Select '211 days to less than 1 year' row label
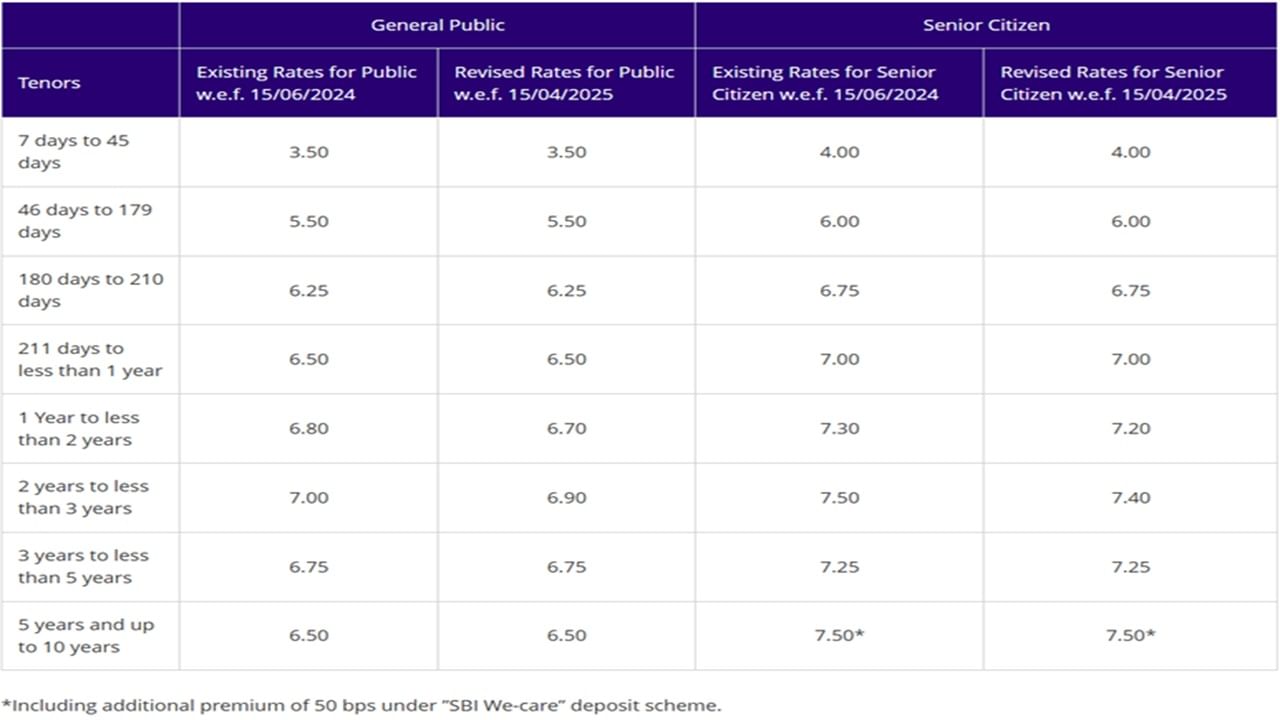Screen dimensions: 1280x720 tap(89, 359)
